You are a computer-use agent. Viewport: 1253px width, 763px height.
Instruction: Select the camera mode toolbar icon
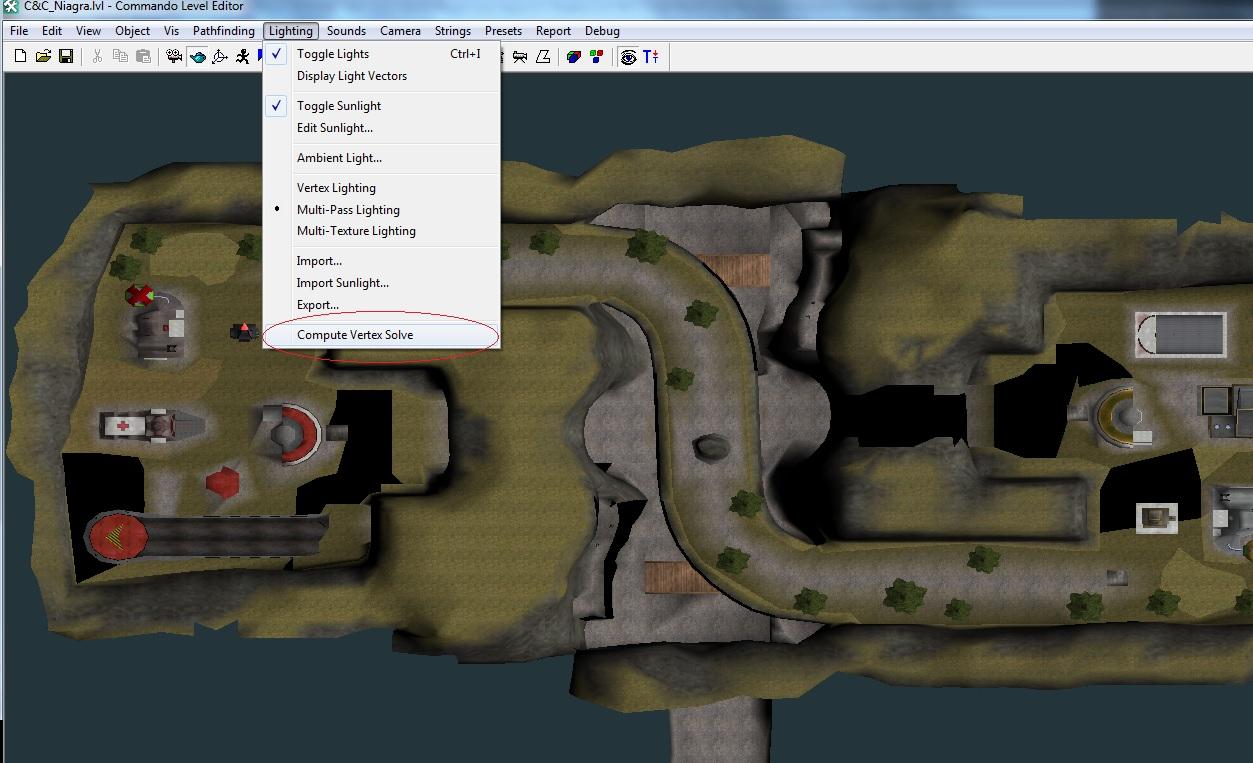pos(174,57)
